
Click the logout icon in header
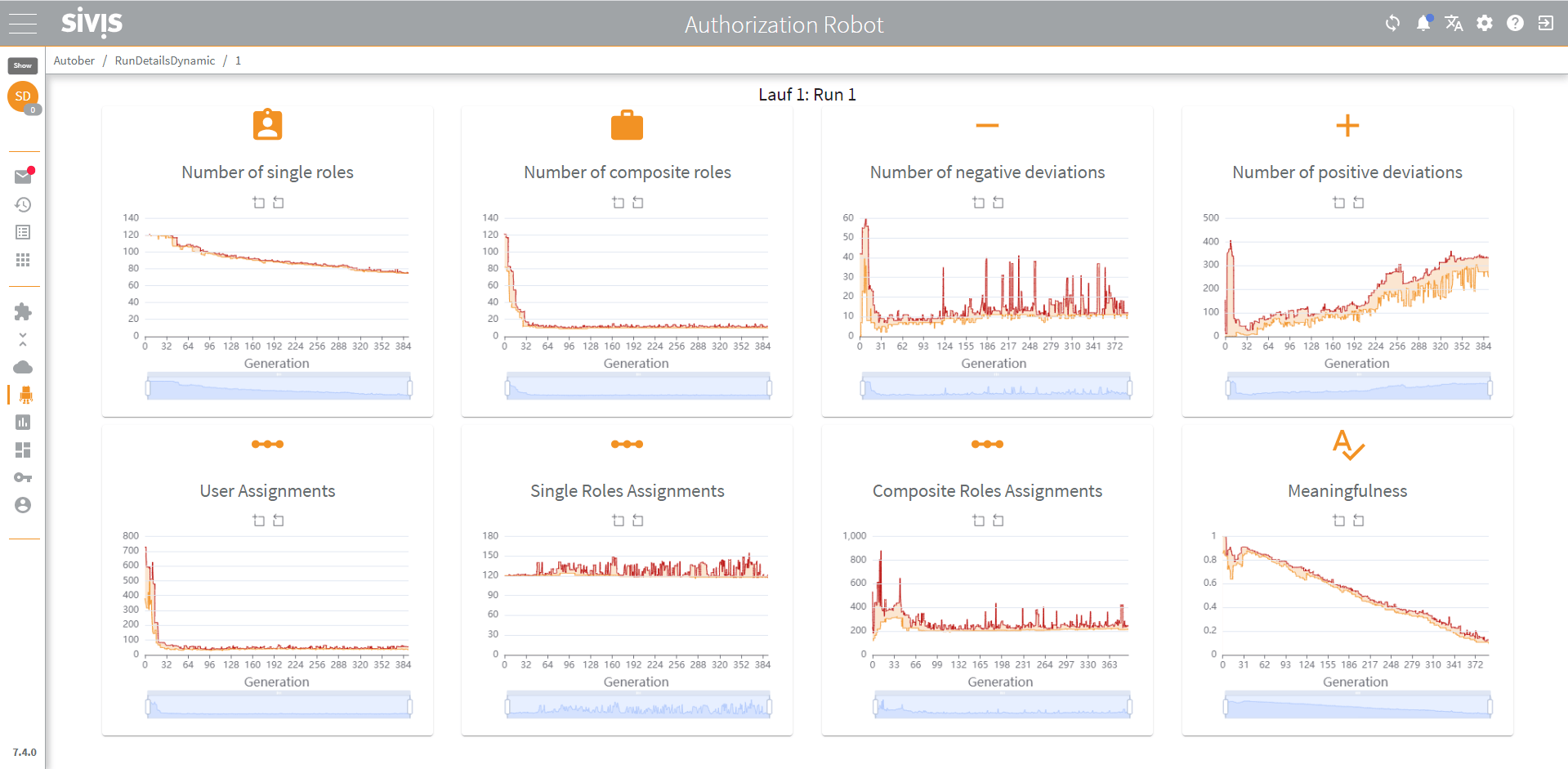[1545, 23]
